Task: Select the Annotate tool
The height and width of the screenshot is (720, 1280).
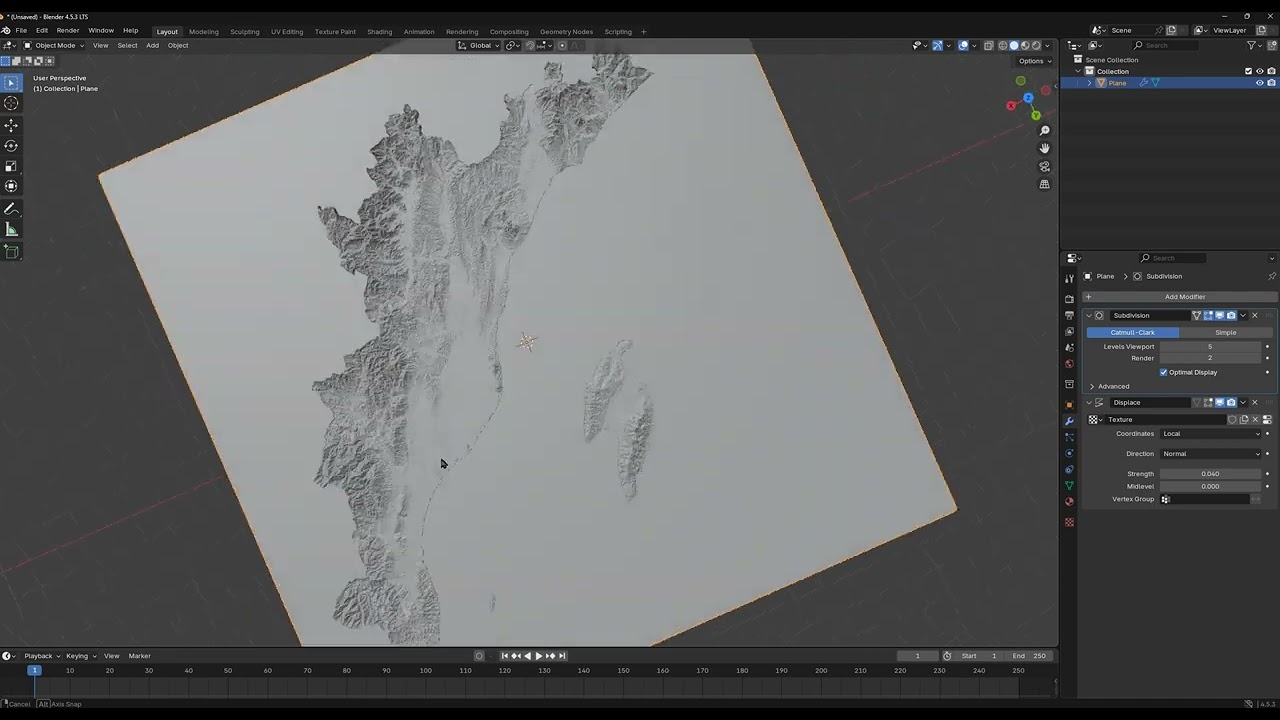Action: 11,210
